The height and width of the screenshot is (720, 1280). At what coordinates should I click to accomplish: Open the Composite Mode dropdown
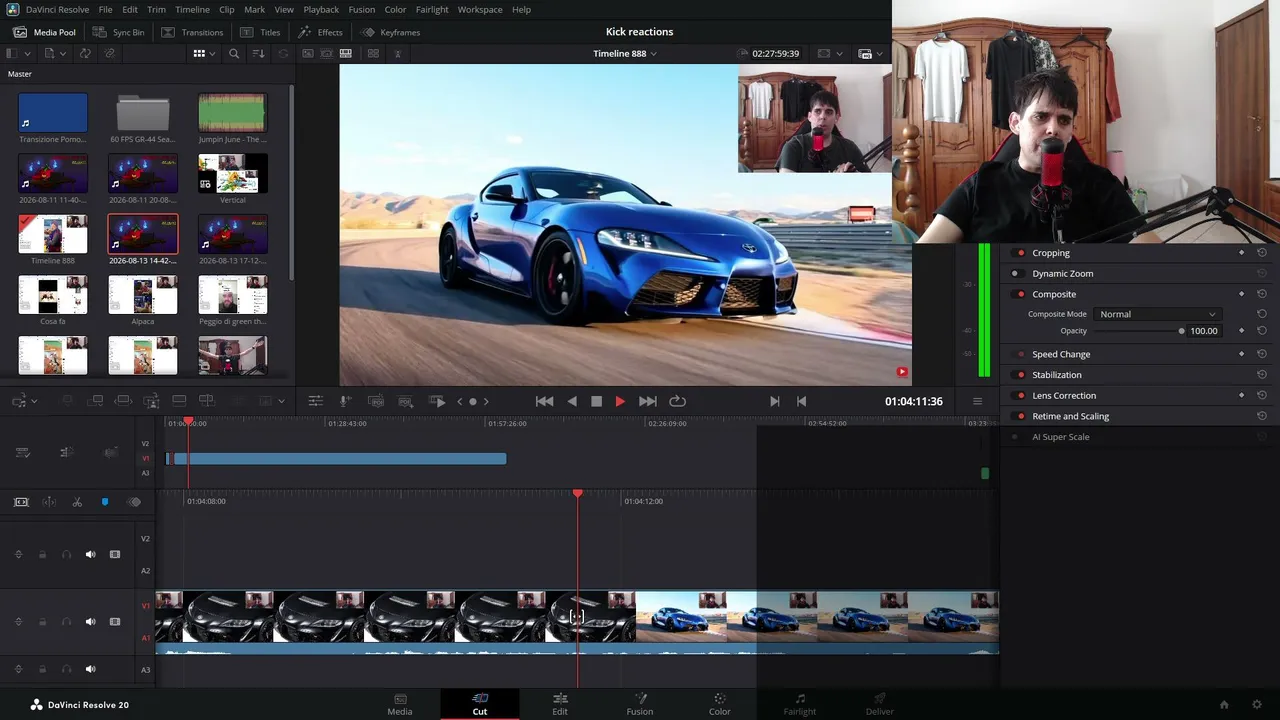[x=1157, y=314]
